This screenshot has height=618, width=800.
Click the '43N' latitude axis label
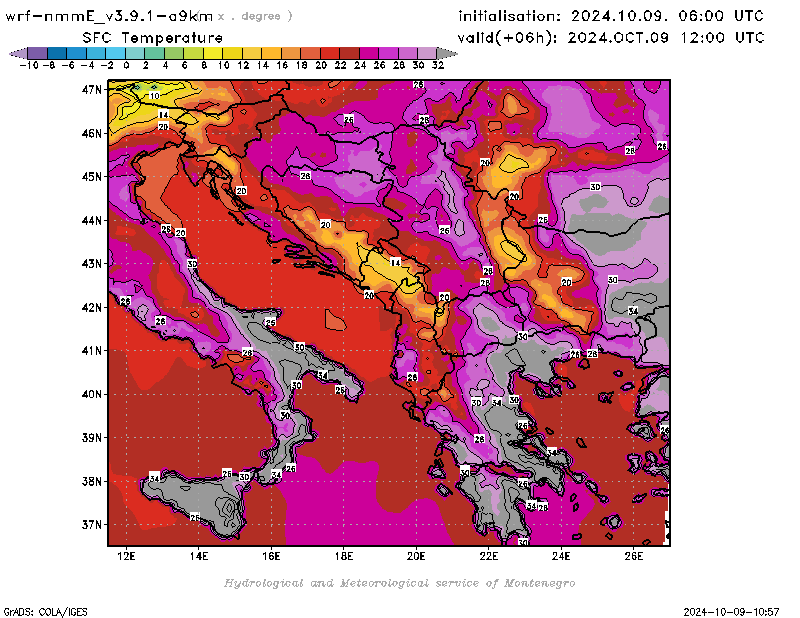(92, 264)
